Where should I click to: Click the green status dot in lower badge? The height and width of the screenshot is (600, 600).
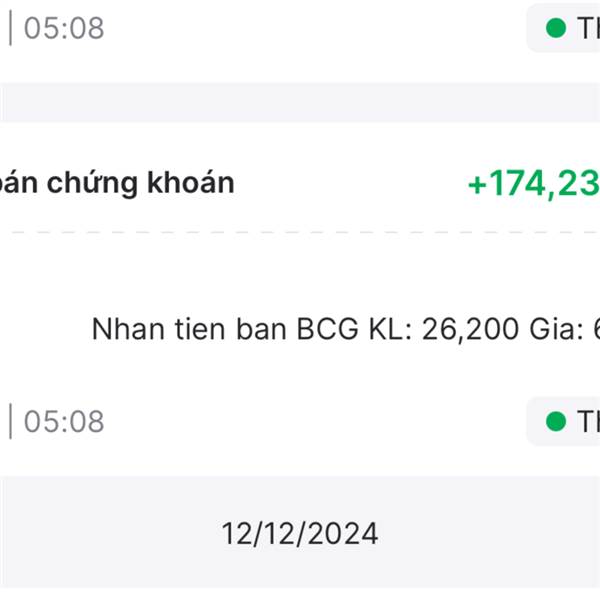tap(556, 421)
